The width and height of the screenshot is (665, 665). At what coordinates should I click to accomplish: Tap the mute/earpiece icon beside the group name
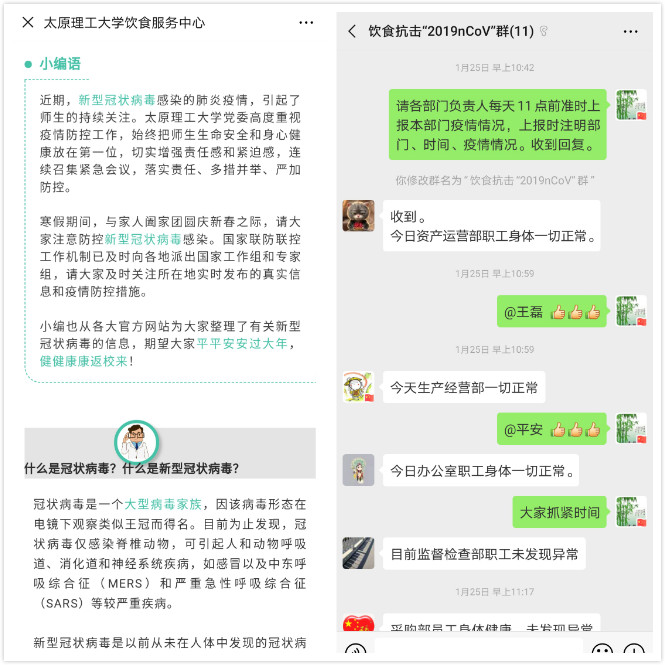[544, 31]
